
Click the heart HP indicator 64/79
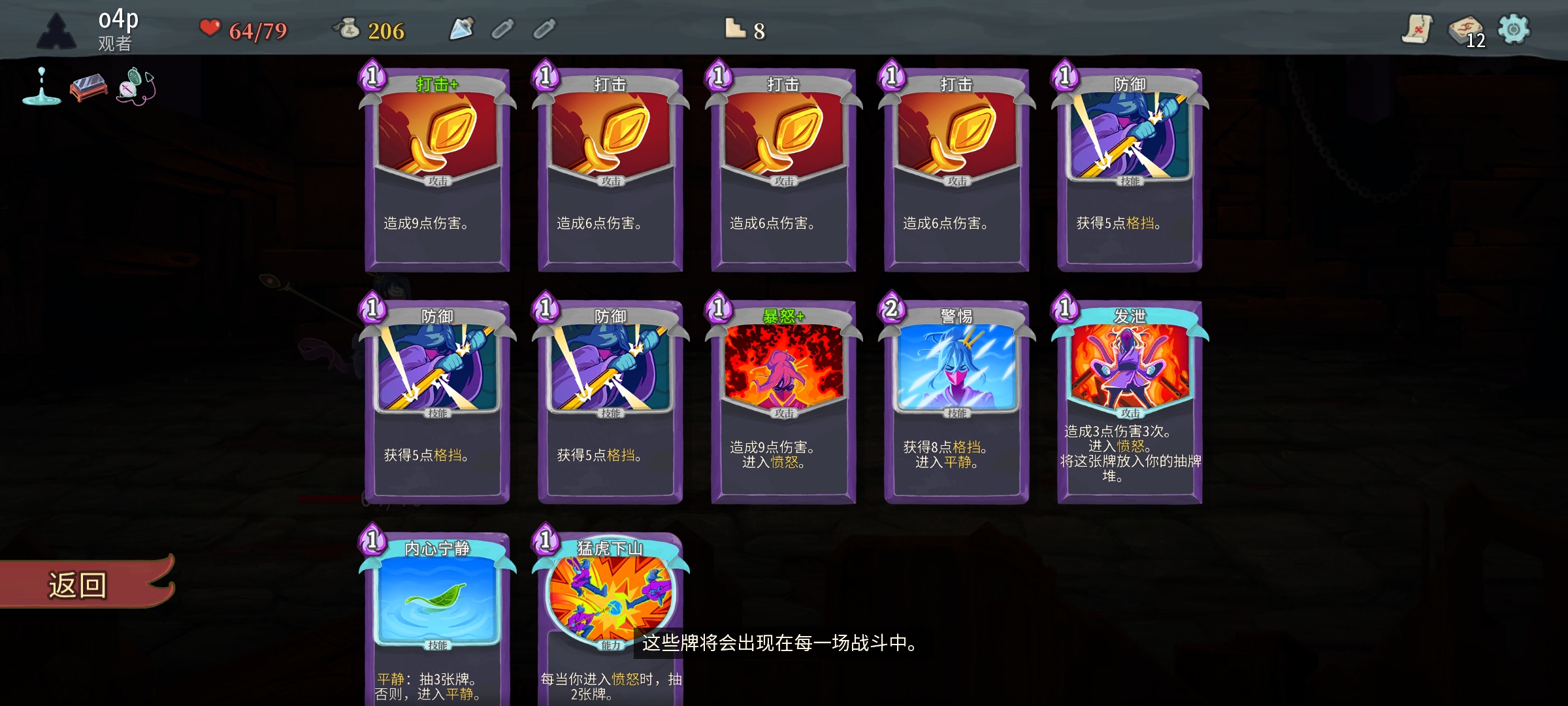point(243,30)
